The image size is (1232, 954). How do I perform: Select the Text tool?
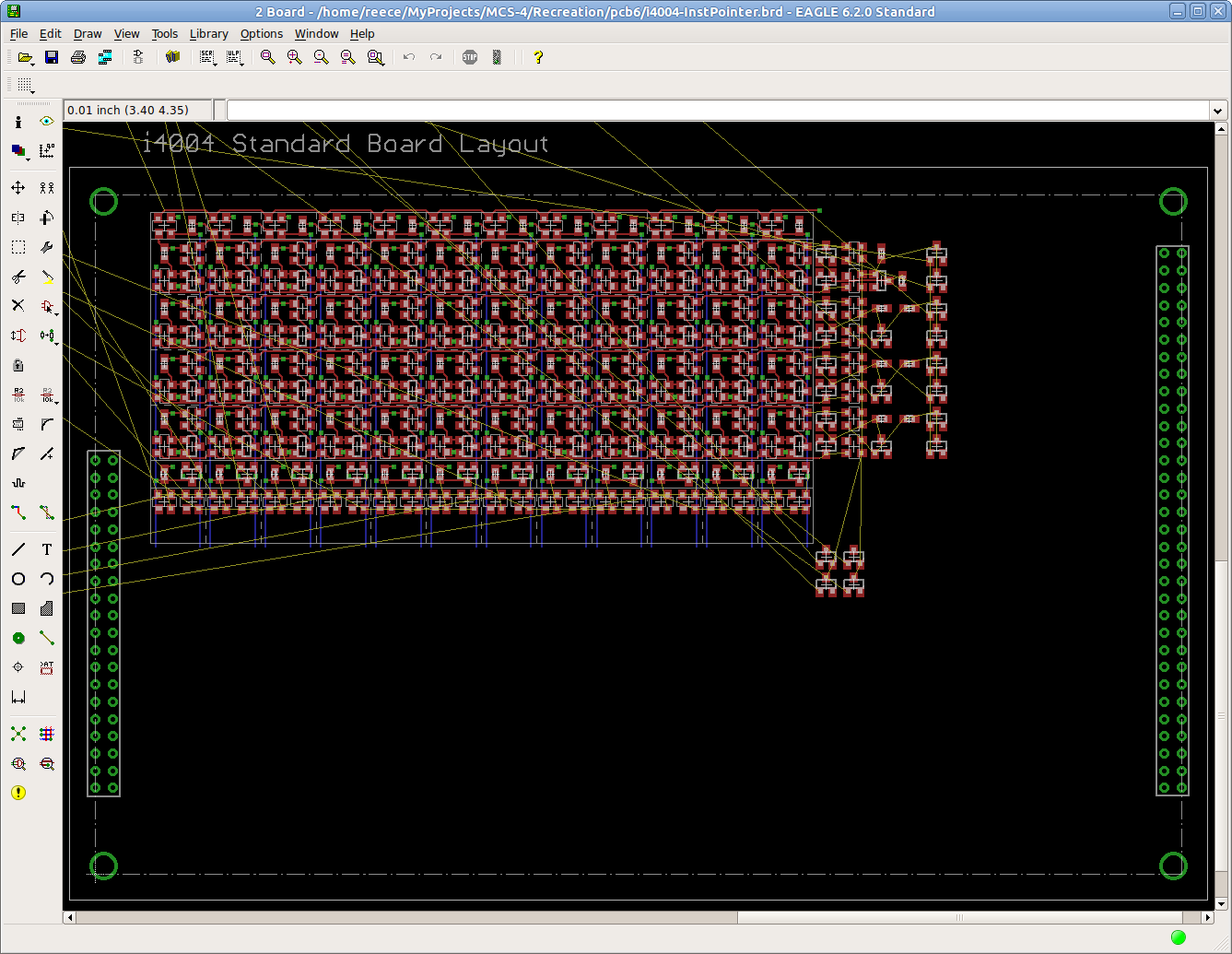coord(46,549)
